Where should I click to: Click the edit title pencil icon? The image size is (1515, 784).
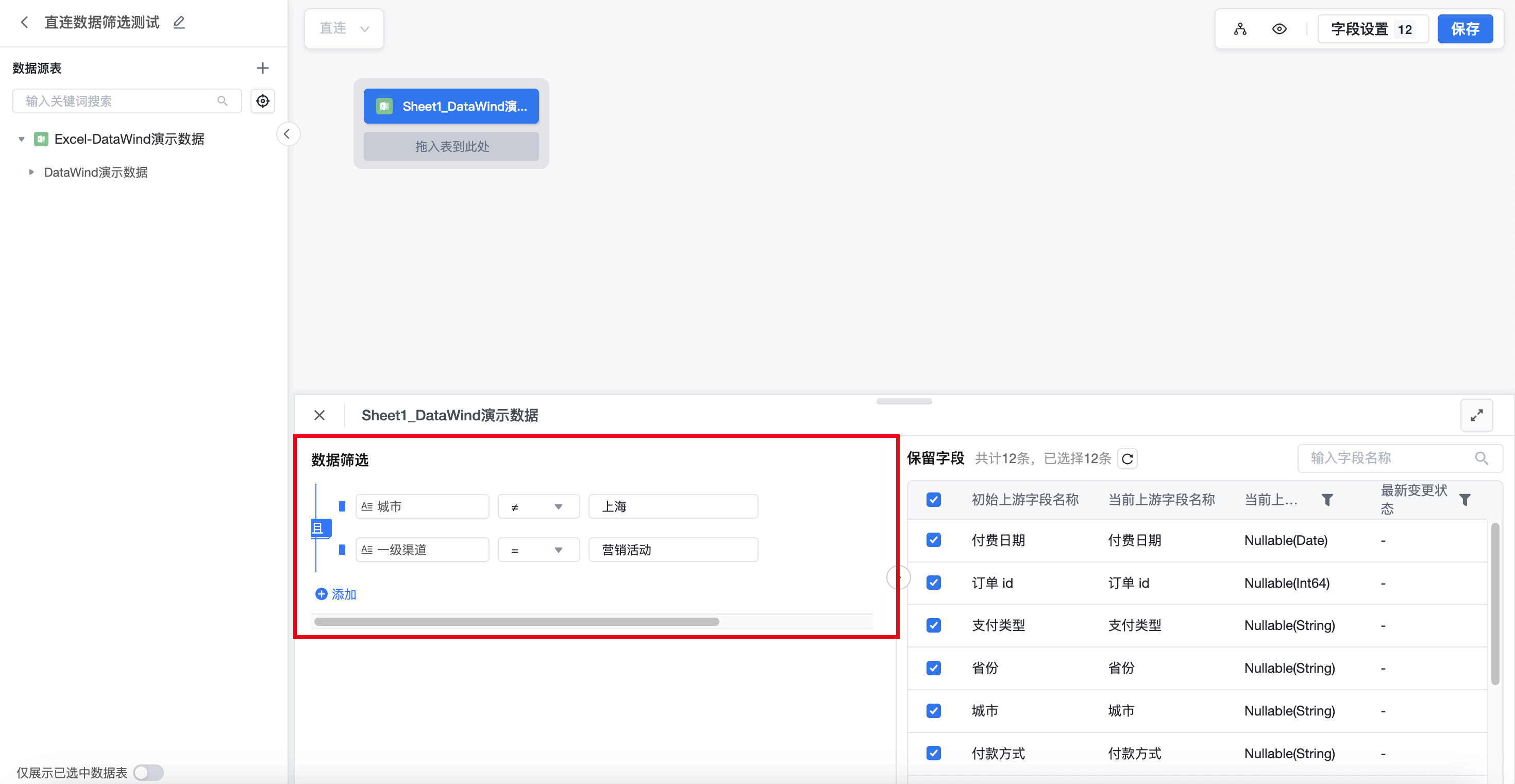click(179, 22)
